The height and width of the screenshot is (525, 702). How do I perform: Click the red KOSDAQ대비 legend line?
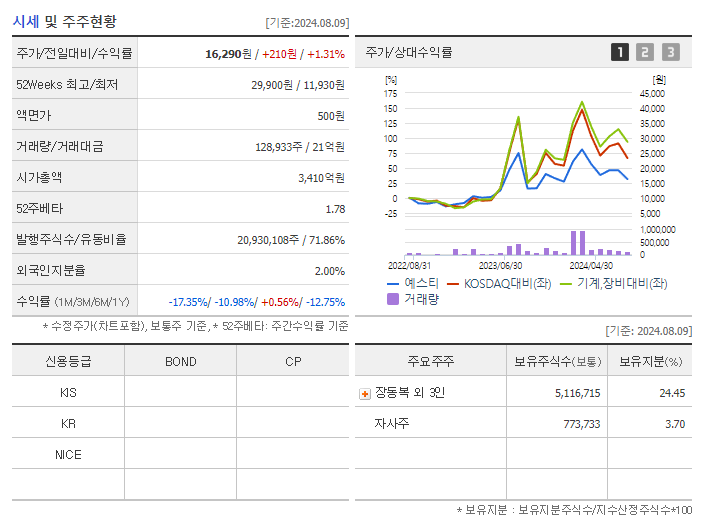[453, 284]
